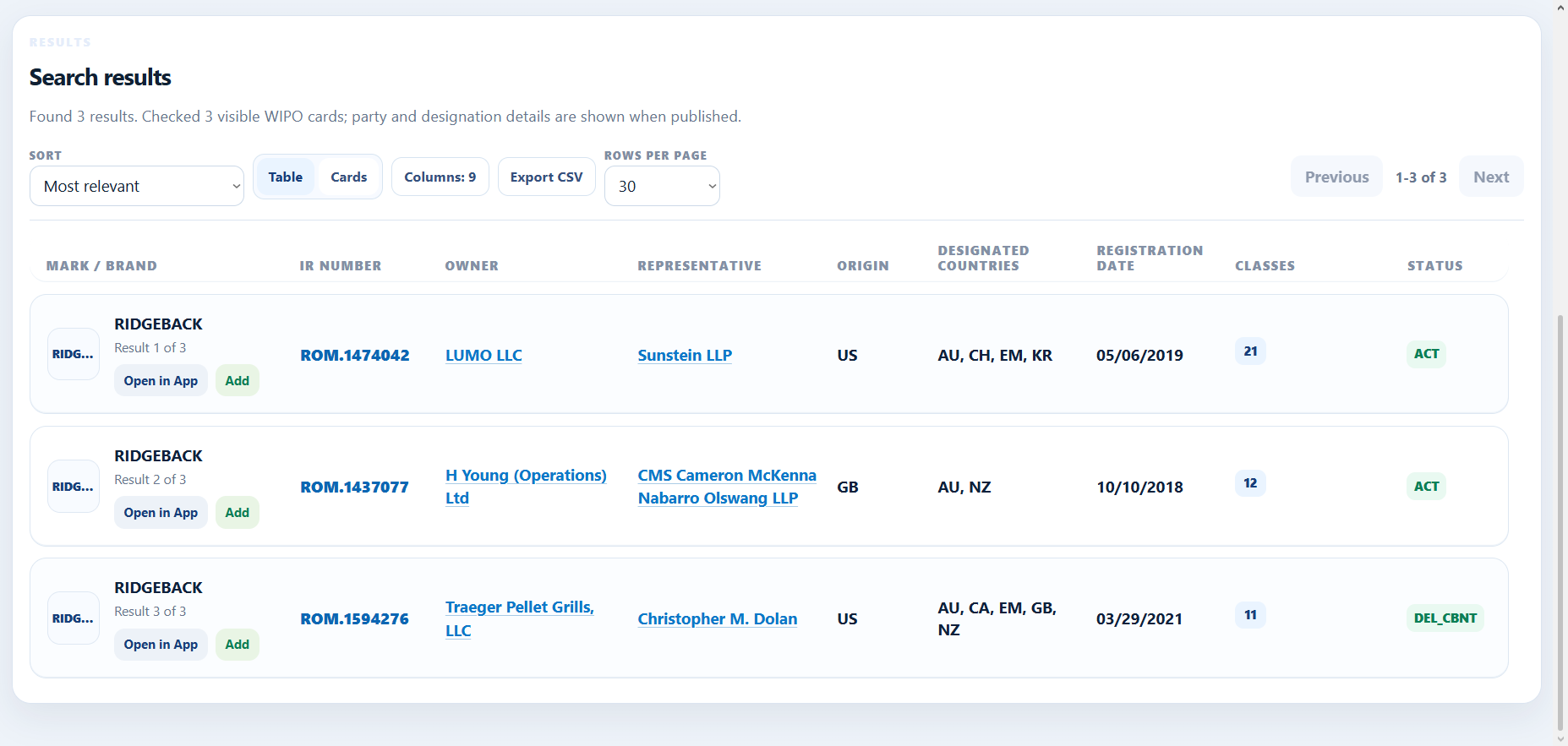1568x746 pixels.
Task: Click the Registration Date column header
Action: (x=1150, y=258)
